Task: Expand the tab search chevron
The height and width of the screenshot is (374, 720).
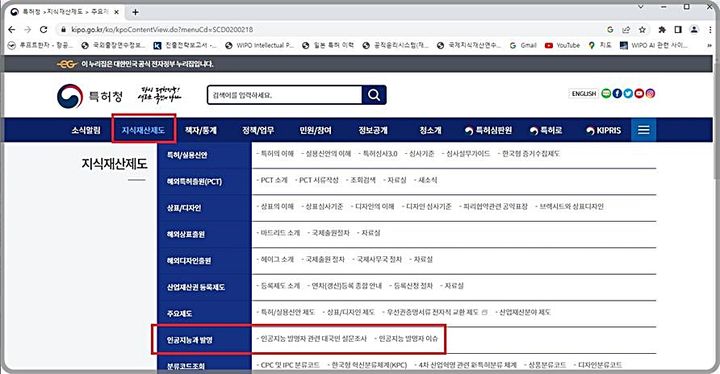Action: point(641,7)
